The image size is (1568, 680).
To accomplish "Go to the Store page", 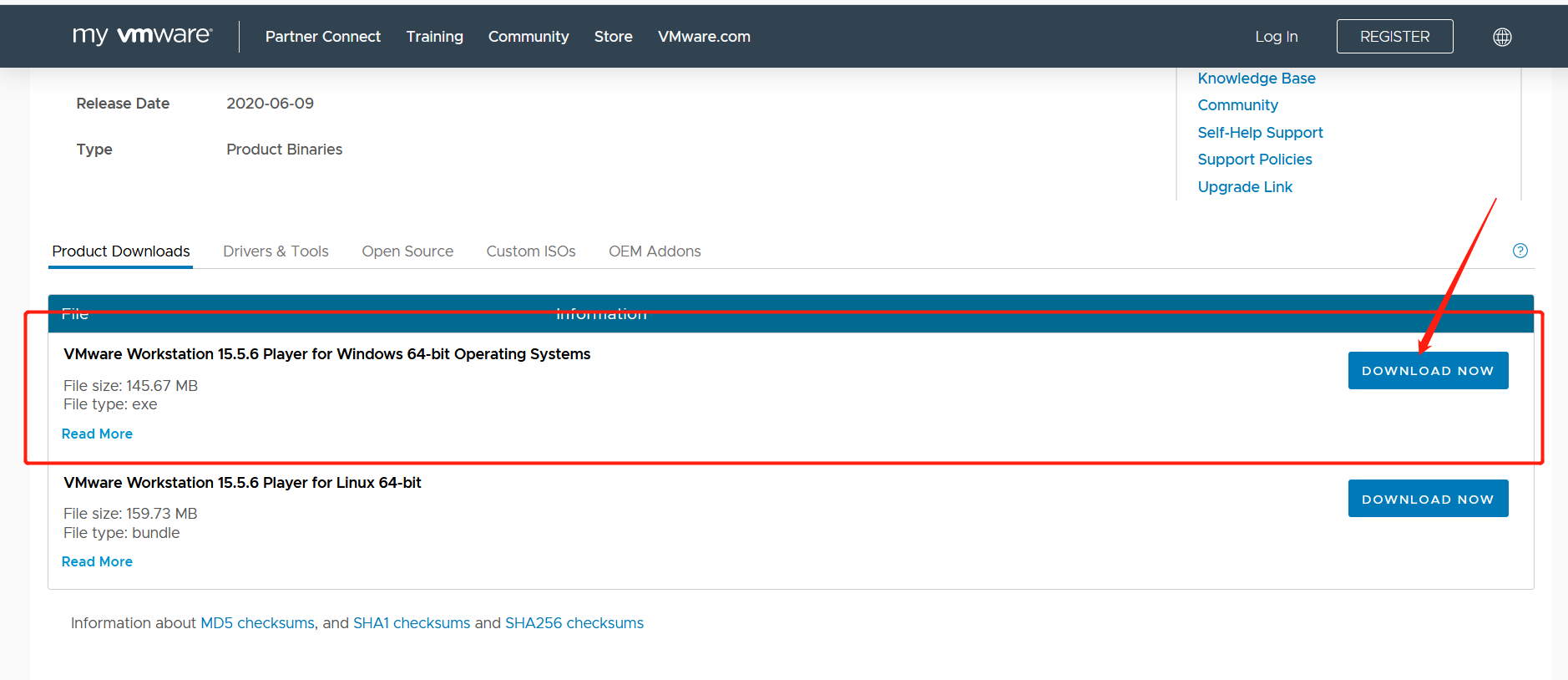I will (x=613, y=37).
